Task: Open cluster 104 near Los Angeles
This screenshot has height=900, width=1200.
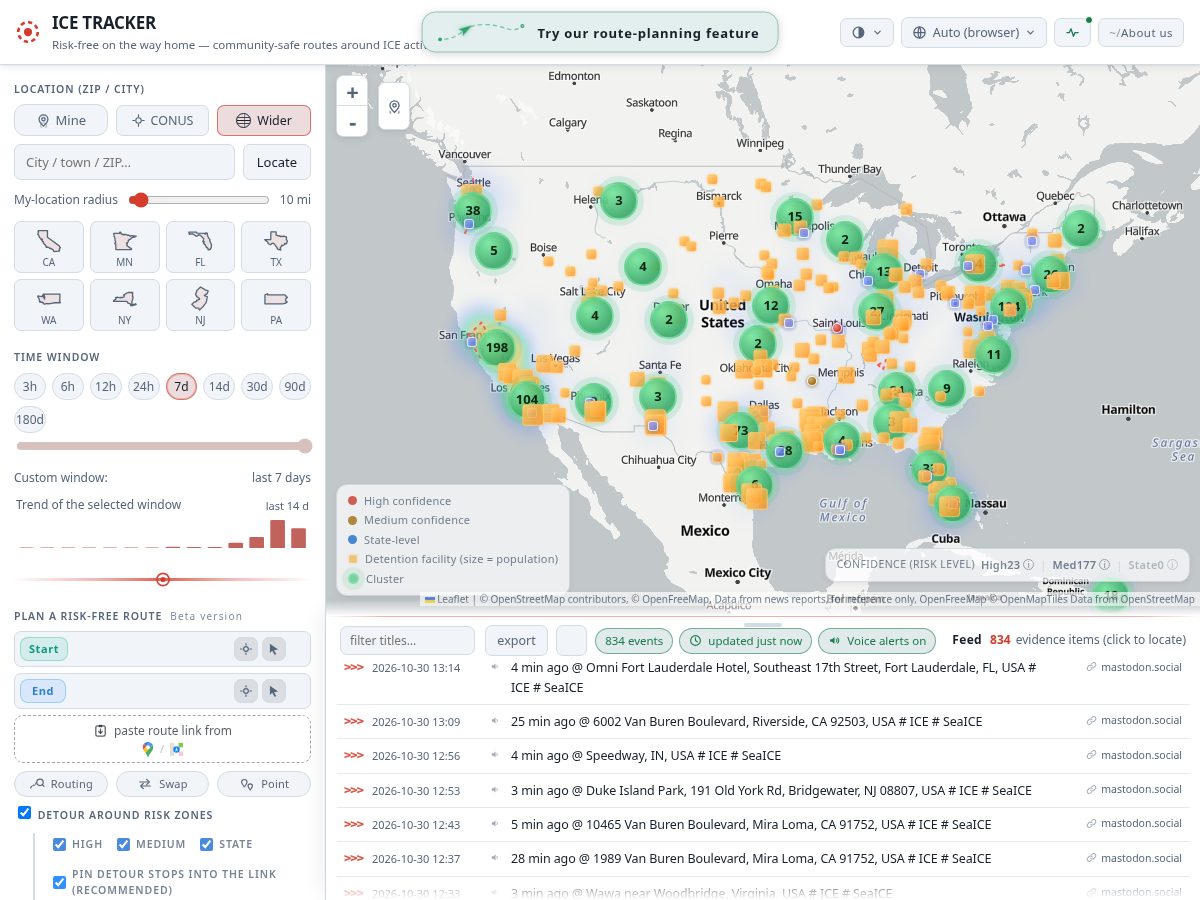Action: (527, 399)
